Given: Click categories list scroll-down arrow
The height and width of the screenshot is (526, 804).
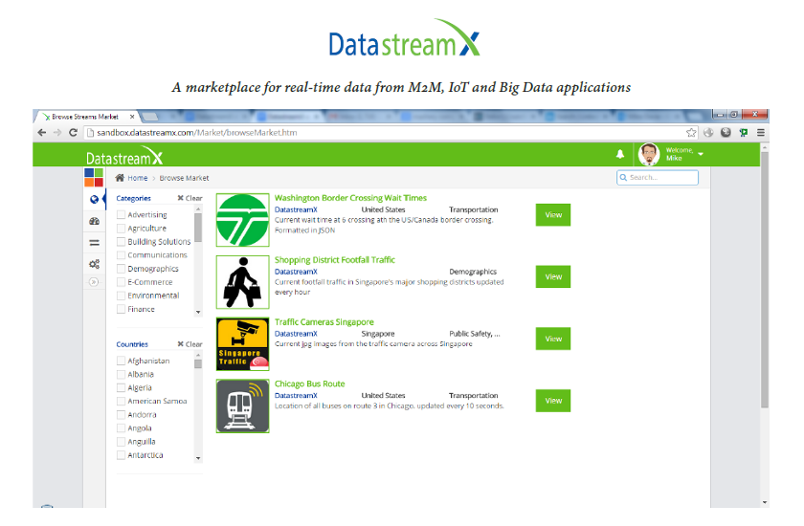Looking at the screenshot, I should pyautogui.click(x=198, y=312).
